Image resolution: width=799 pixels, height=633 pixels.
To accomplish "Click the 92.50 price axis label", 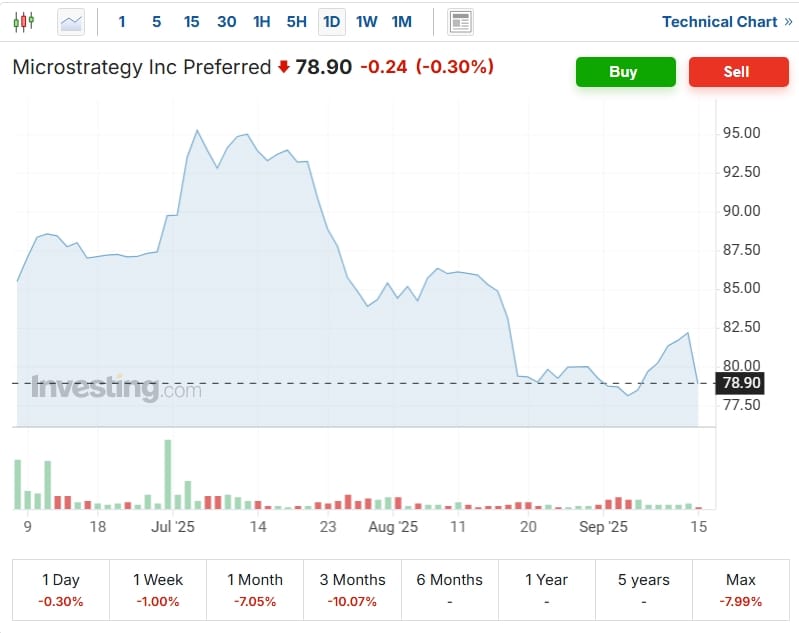I will [741, 172].
